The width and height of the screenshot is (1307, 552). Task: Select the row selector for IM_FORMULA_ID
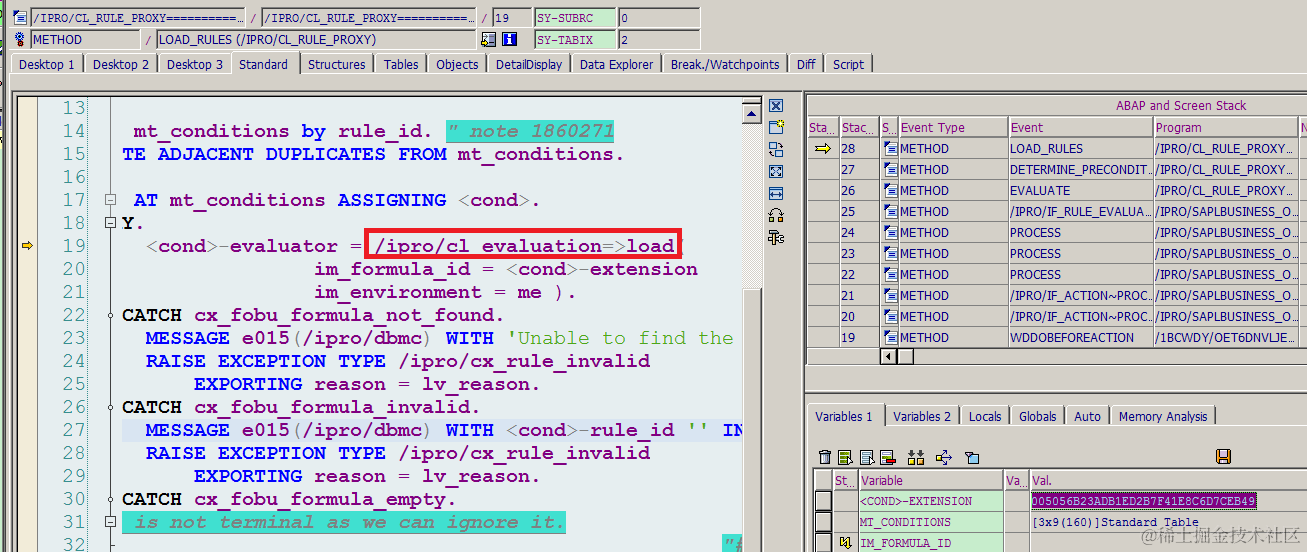(823, 543)
